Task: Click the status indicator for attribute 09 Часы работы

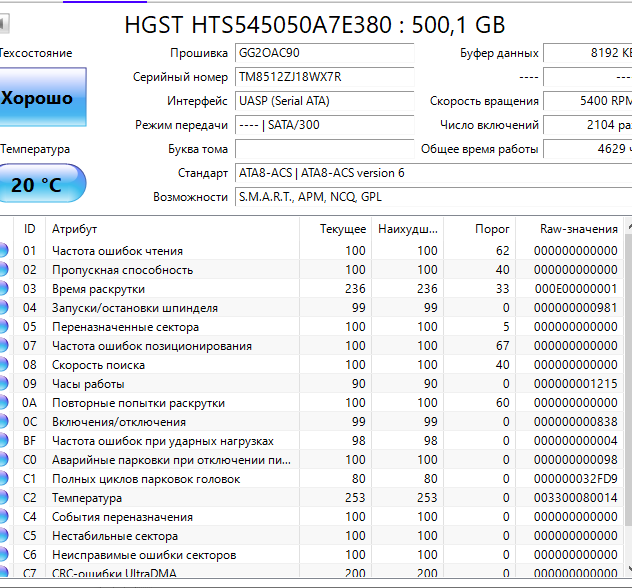Action: pyautogui.click(x=4, y=384)
